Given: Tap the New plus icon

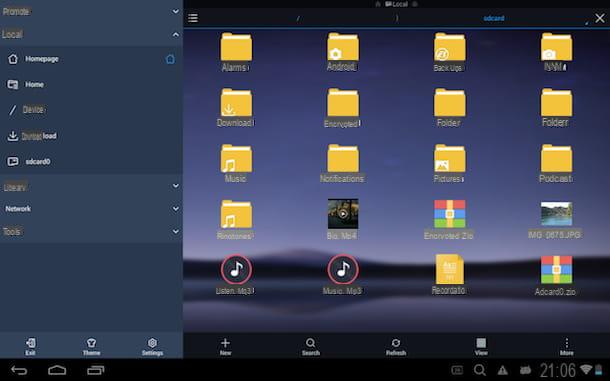Looking at the screenshot, I should 225,346.
